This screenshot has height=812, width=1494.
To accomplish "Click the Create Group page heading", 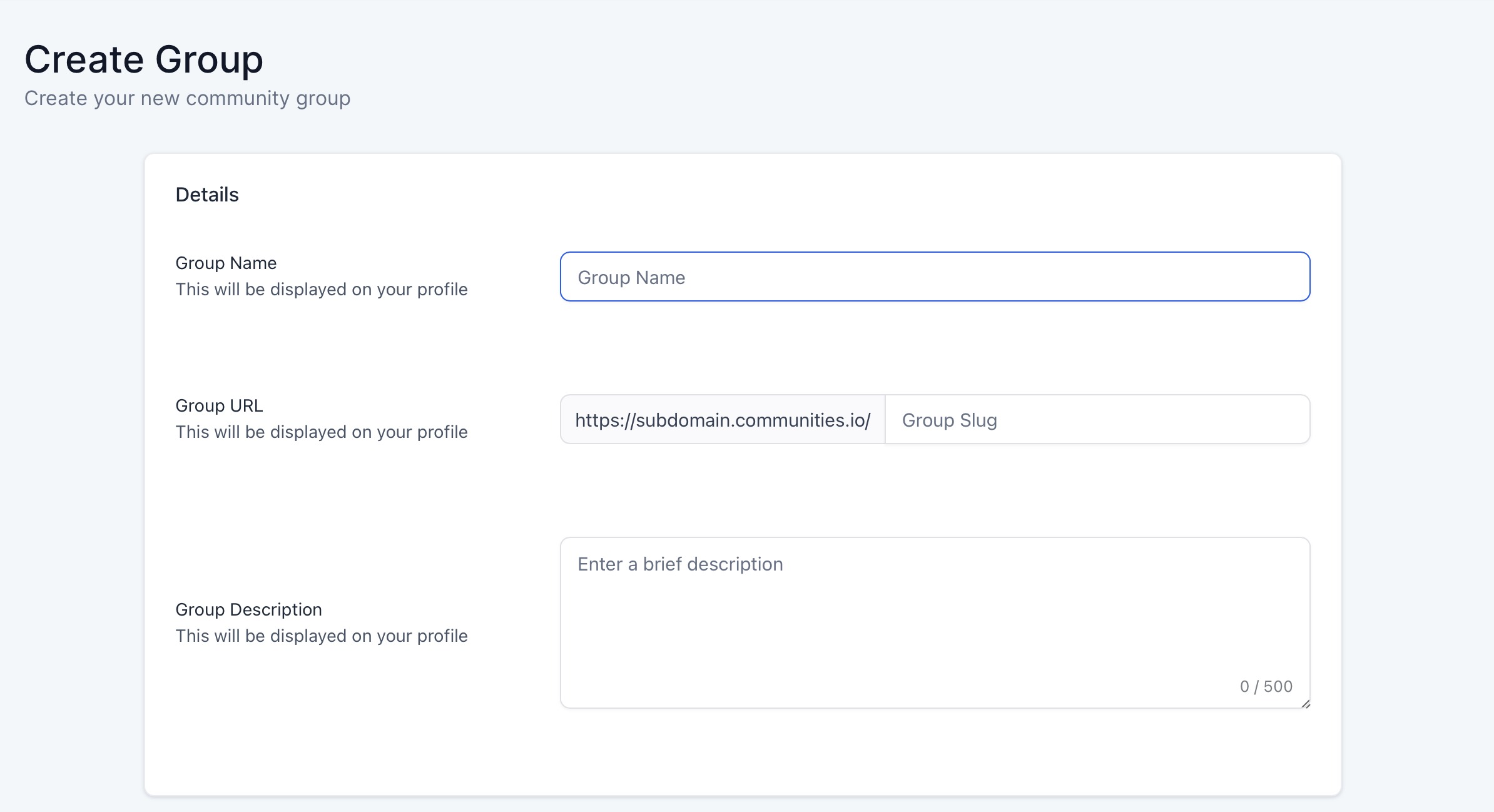I will click(143, 59).
